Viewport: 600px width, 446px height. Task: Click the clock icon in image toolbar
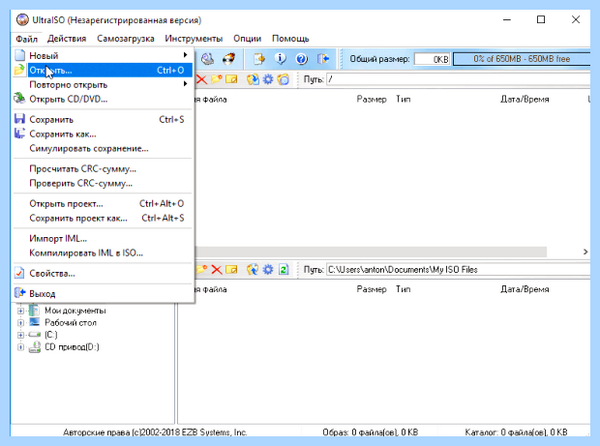283,79
